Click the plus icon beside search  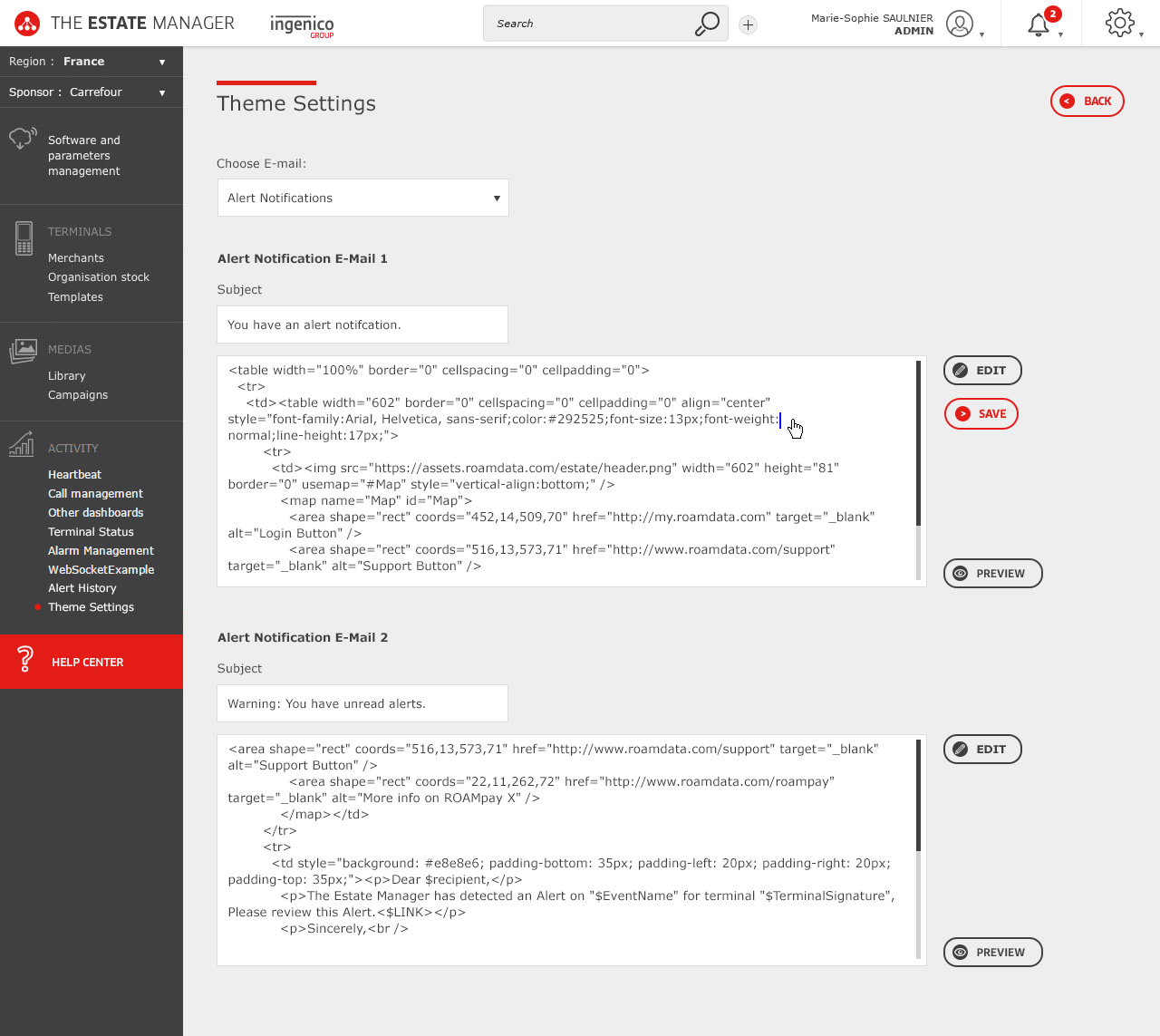point(748,24)
